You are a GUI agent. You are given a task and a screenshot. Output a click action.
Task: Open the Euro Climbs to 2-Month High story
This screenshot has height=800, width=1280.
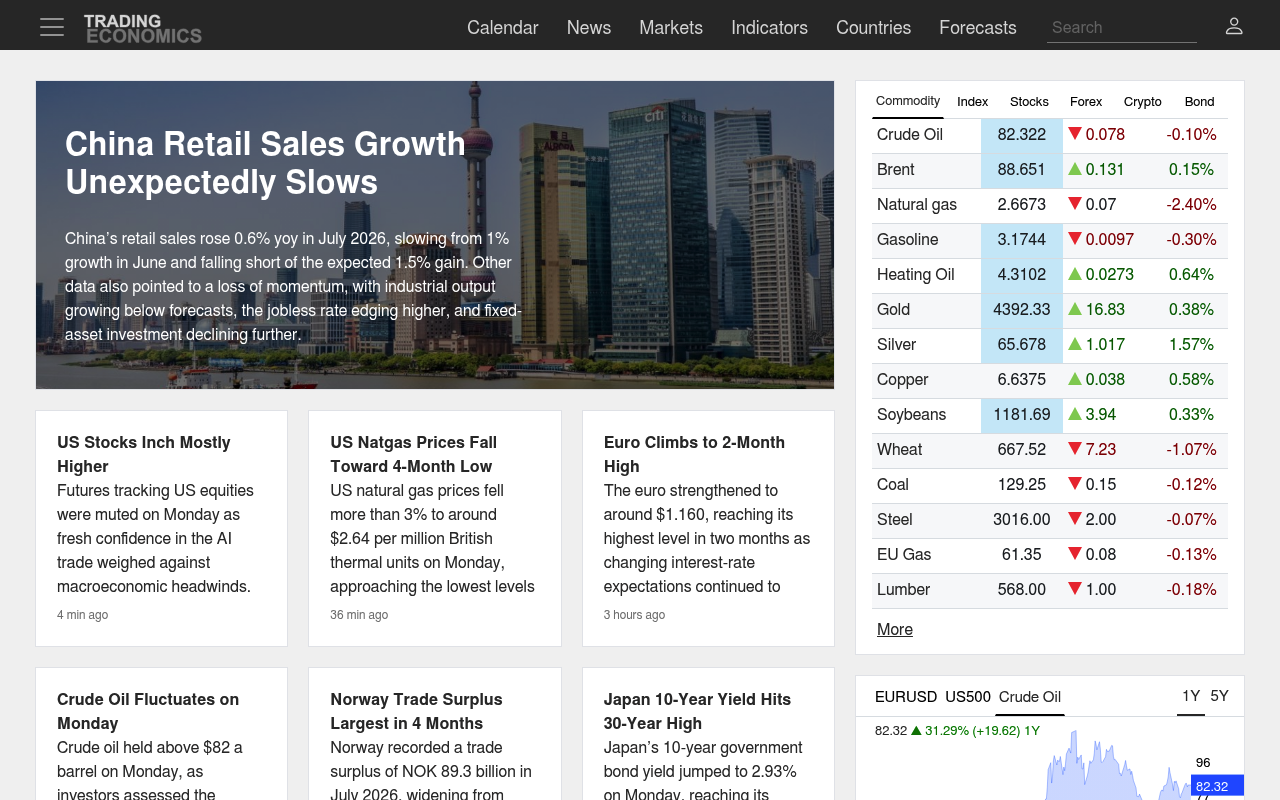click(x=694, y=454)
